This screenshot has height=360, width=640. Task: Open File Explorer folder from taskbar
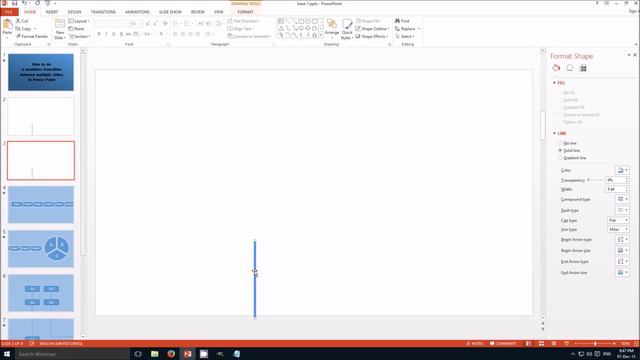coord(155,354)
